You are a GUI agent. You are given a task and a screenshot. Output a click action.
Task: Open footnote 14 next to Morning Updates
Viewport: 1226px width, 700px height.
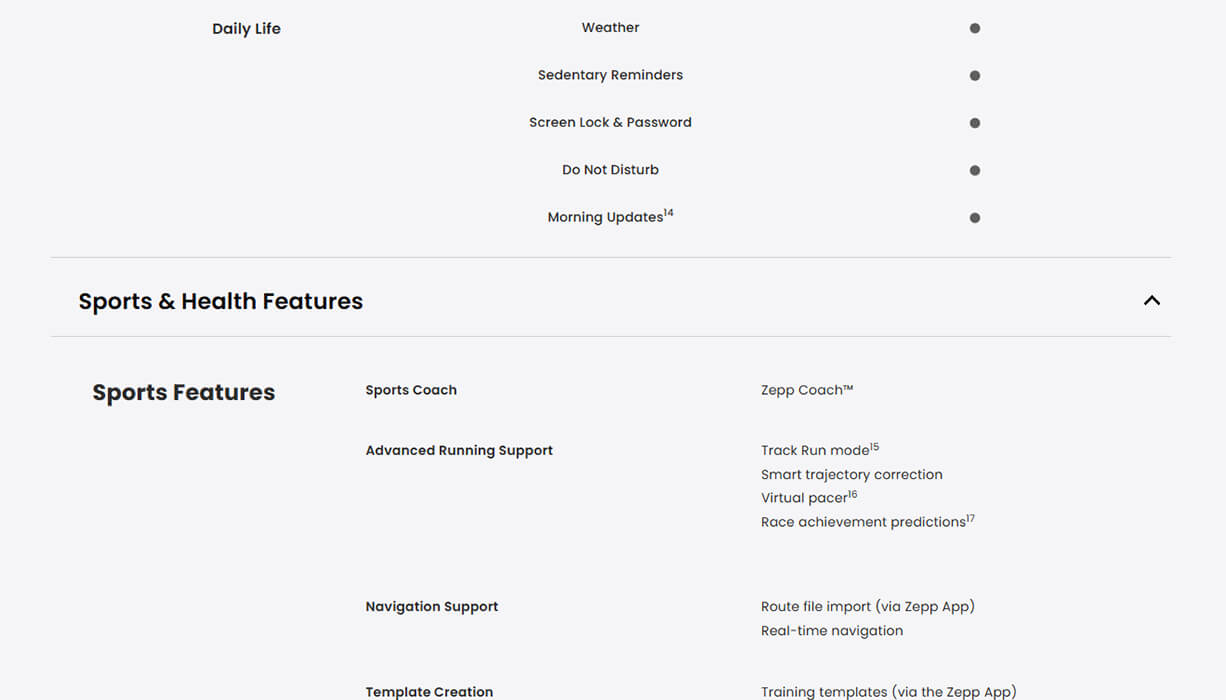[669, 212]
